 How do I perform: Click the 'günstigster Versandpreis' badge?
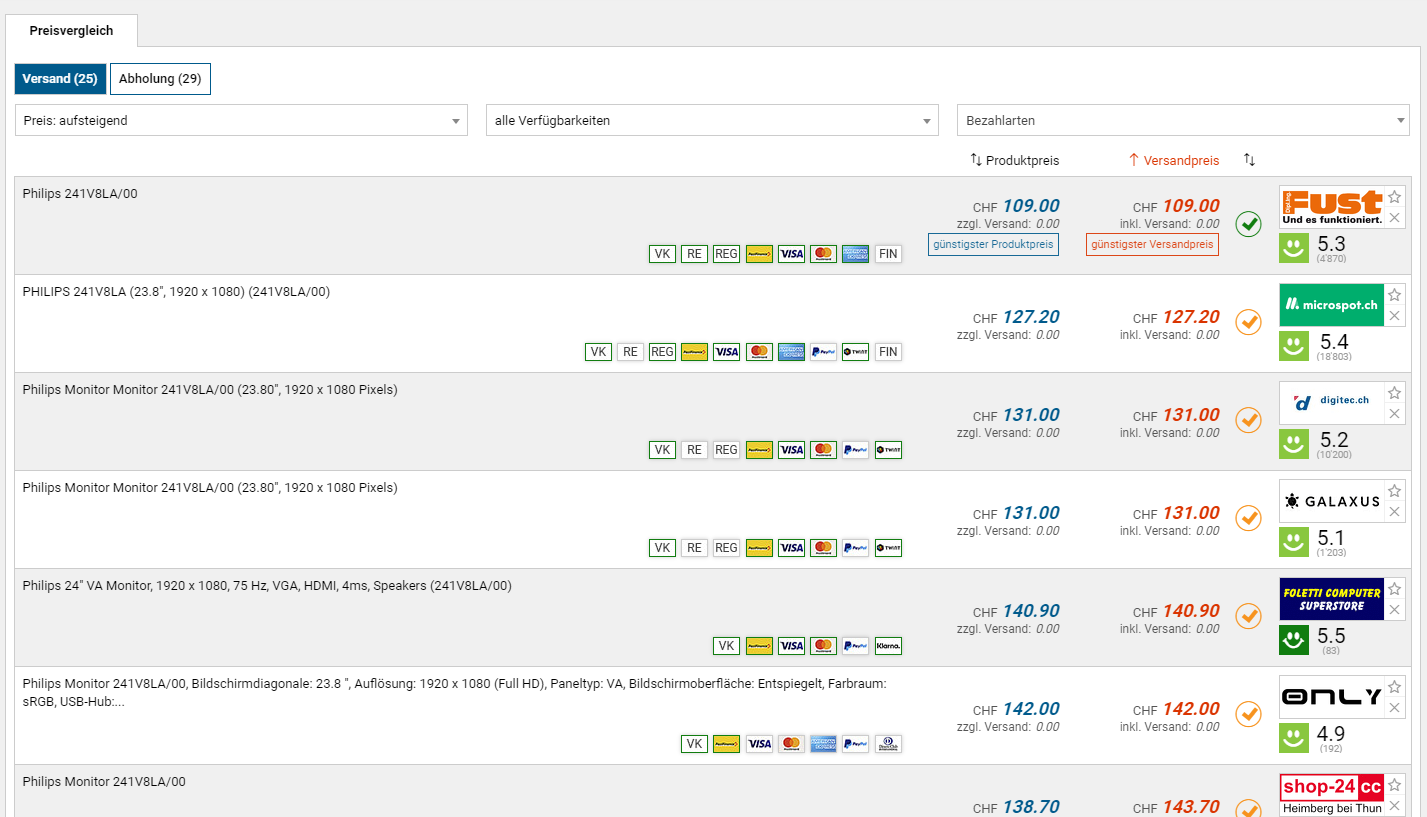click(x=1152, y=244)
